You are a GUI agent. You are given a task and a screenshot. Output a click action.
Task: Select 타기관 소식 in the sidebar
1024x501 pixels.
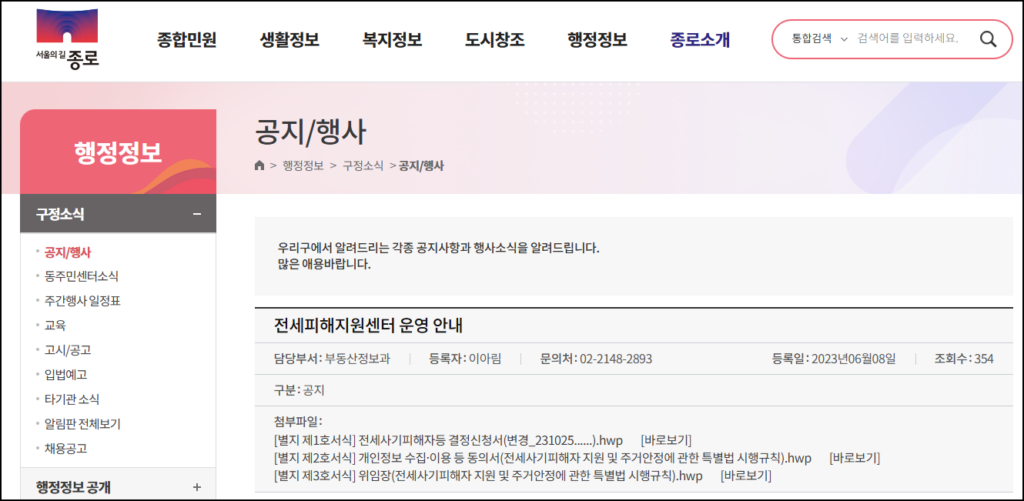(72, 399)
